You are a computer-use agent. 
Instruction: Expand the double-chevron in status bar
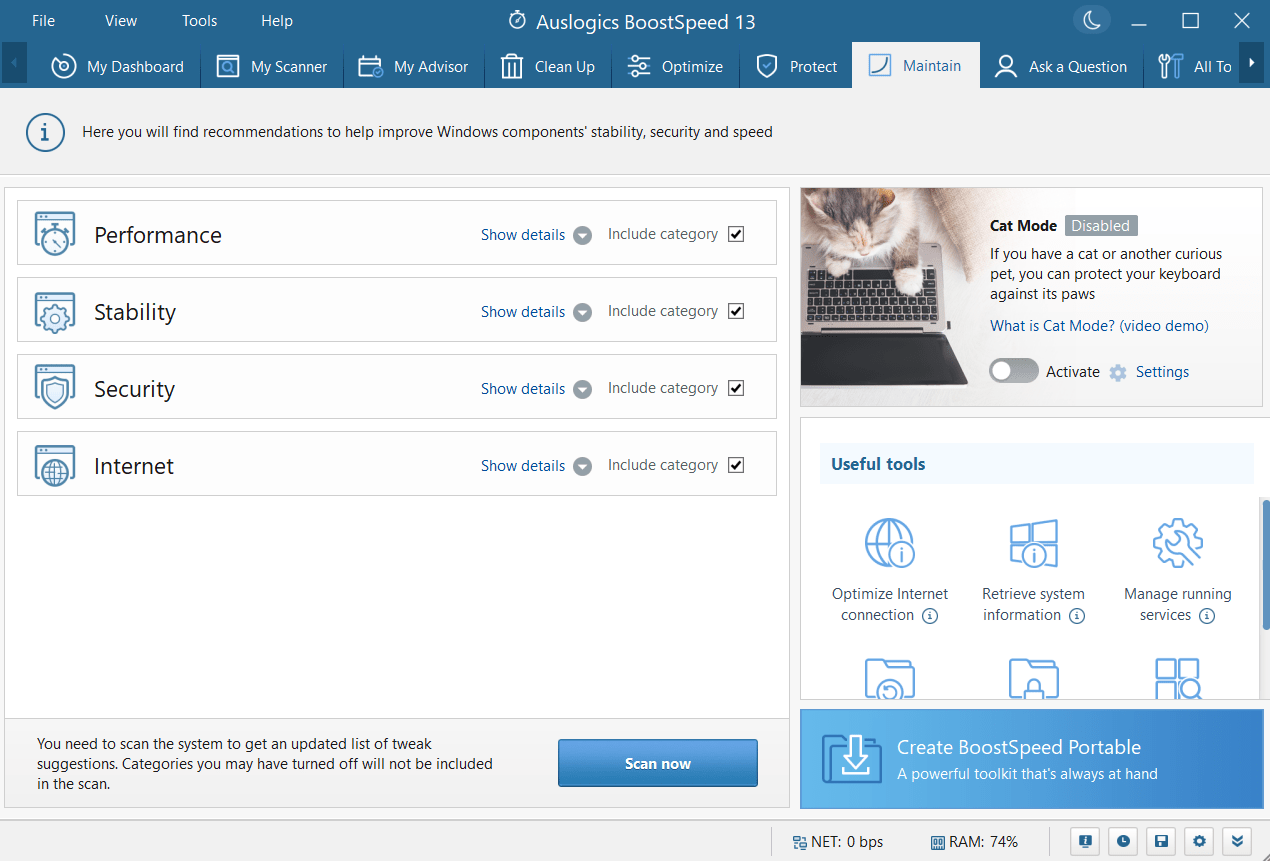pos(1237,842)
